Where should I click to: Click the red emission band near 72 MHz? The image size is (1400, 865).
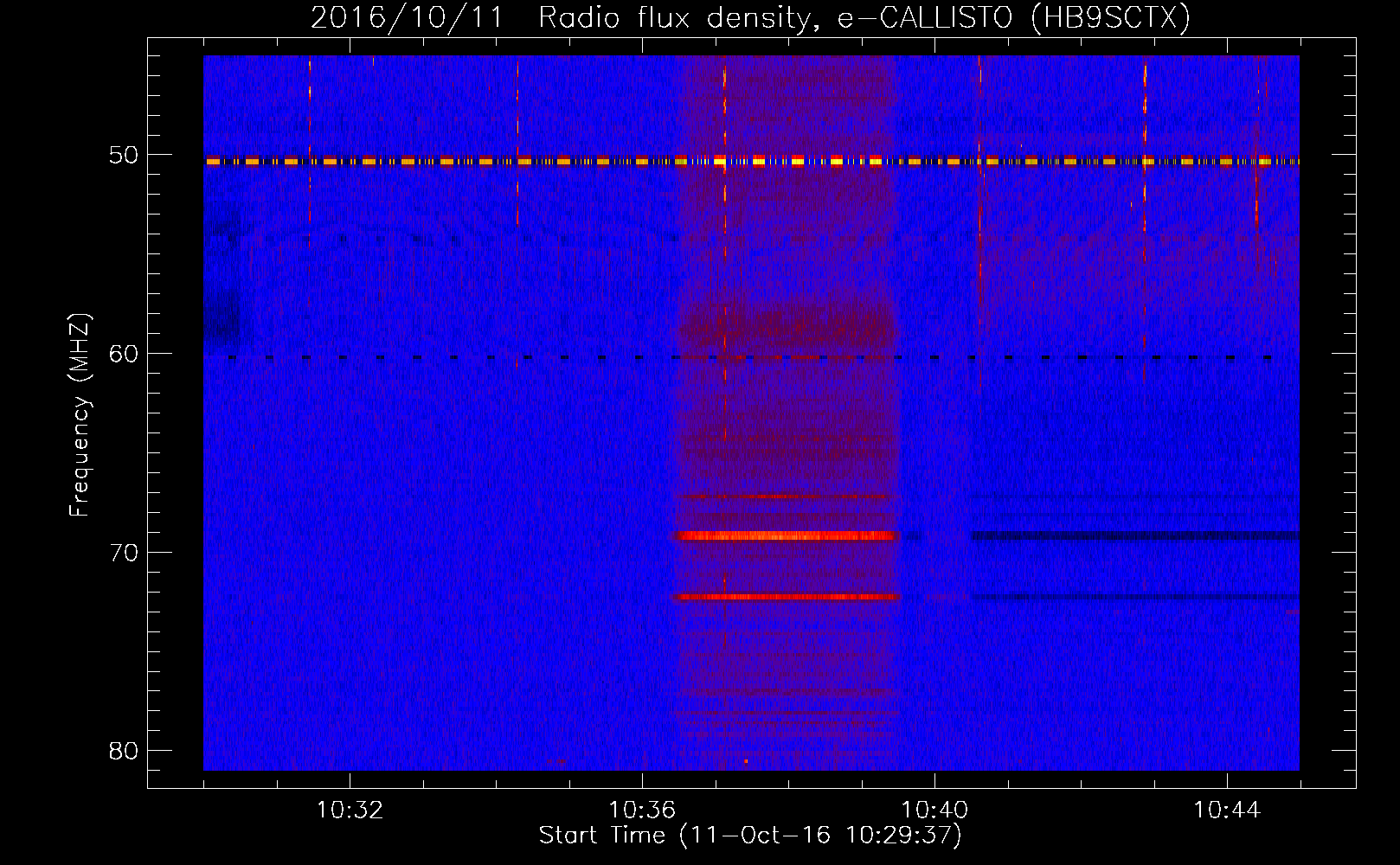click(787, 597)
